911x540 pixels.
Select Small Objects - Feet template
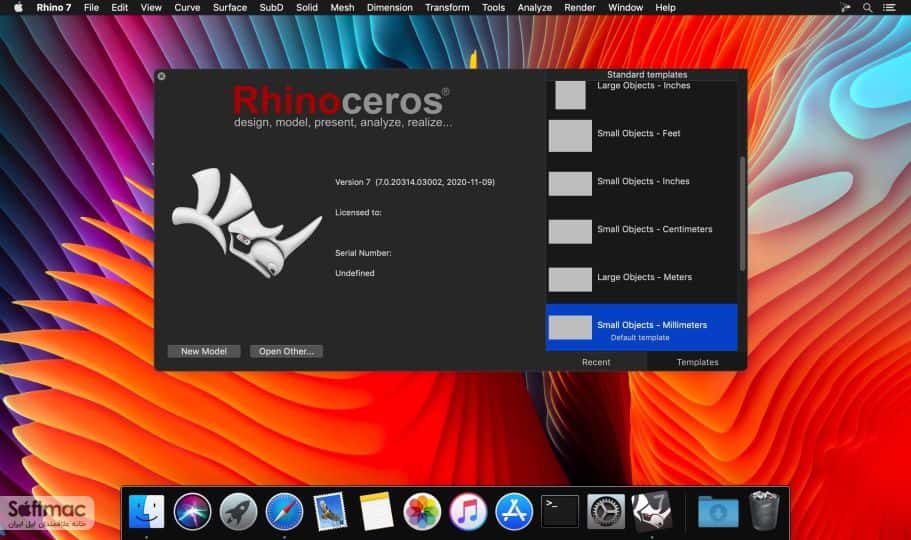point(641,135)
